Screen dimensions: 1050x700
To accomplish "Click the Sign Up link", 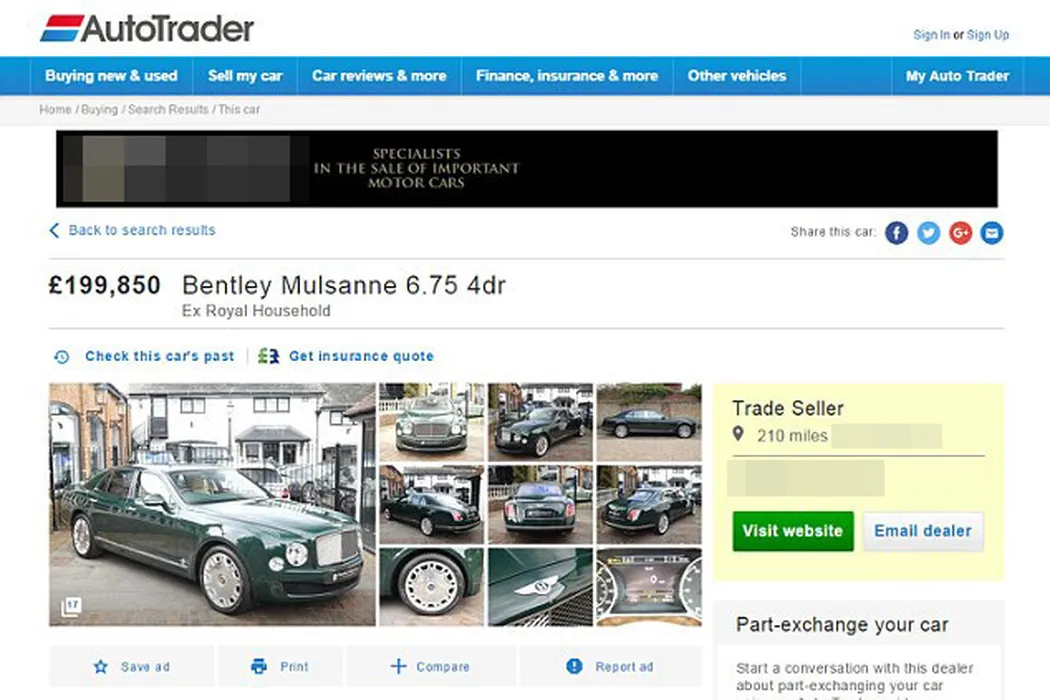I will pyautogui.click(x=988, y=35).
